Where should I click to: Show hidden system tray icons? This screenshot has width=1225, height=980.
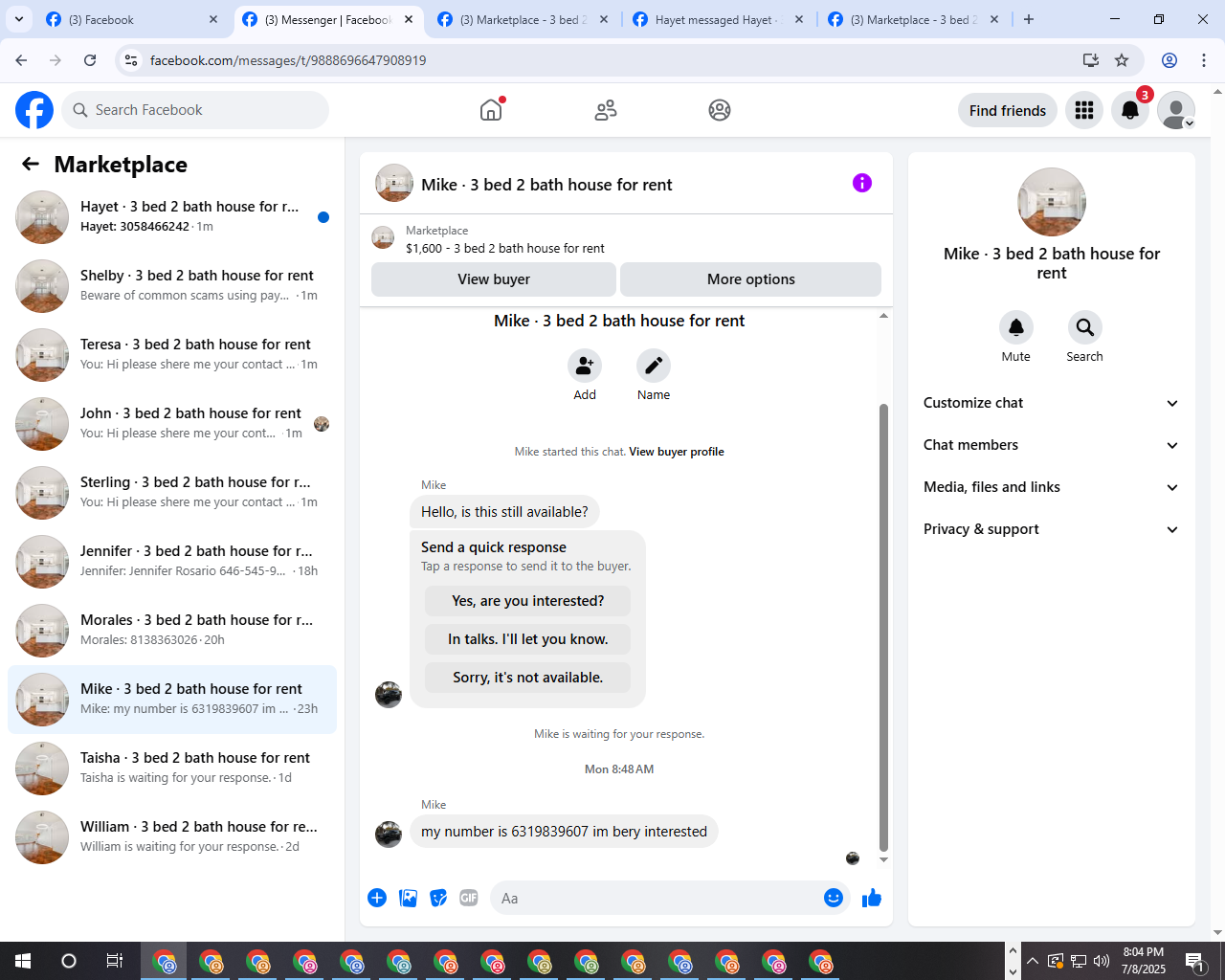click(x=1033, y=961)
